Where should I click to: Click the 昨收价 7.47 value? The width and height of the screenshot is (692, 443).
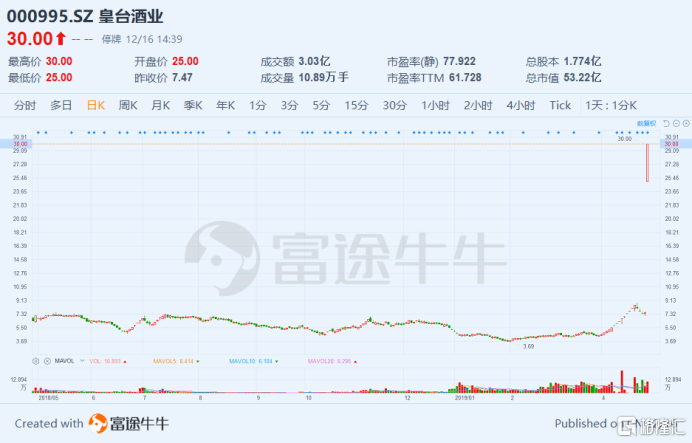182,78
